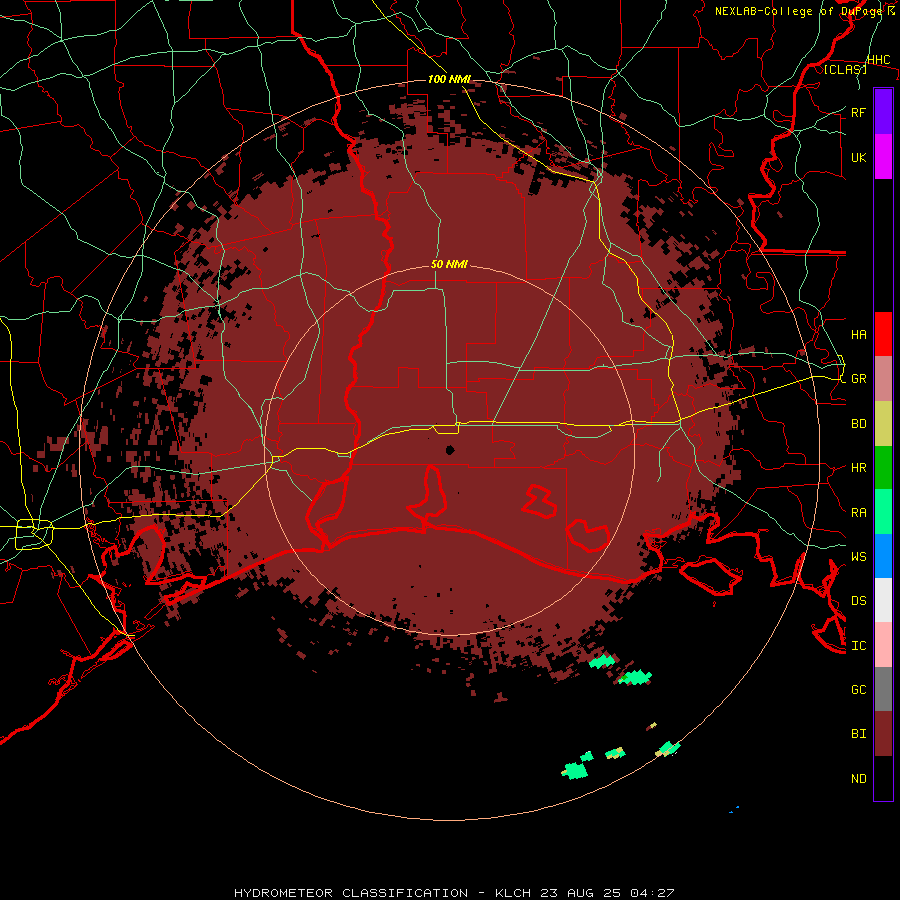900x900 pixels.
Task: Click the '04:27' timestamp
Action: coord(652,893)
